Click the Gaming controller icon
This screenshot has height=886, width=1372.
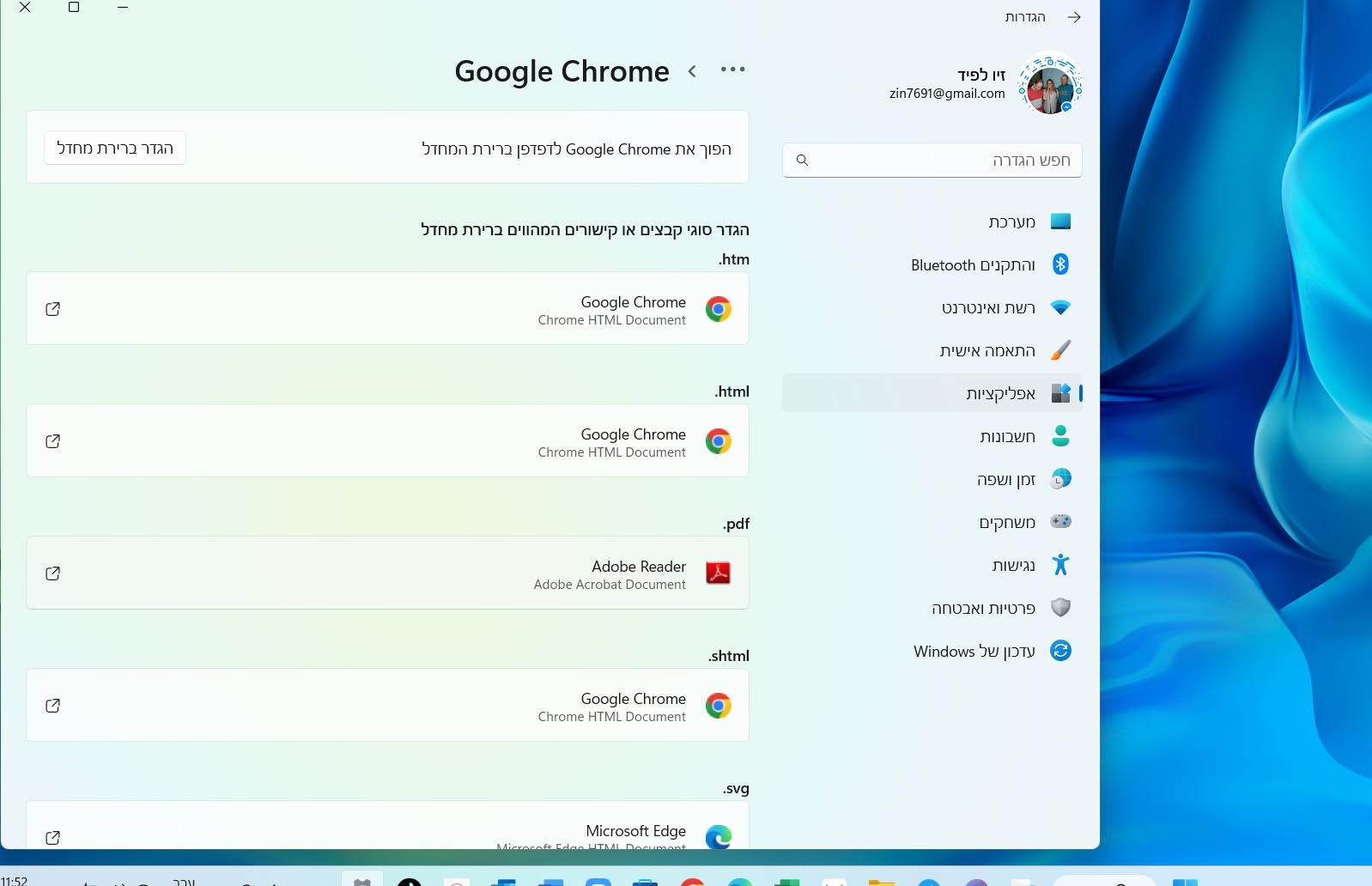tap(1060, 522)
